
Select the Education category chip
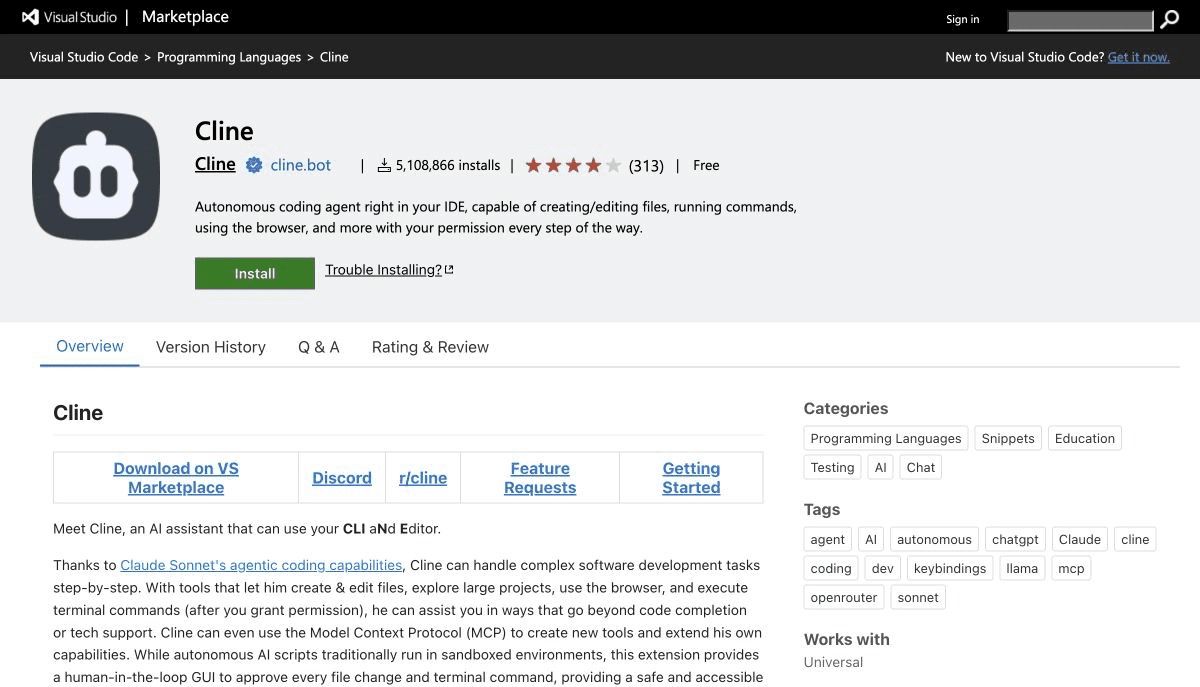click(1085, 438)
